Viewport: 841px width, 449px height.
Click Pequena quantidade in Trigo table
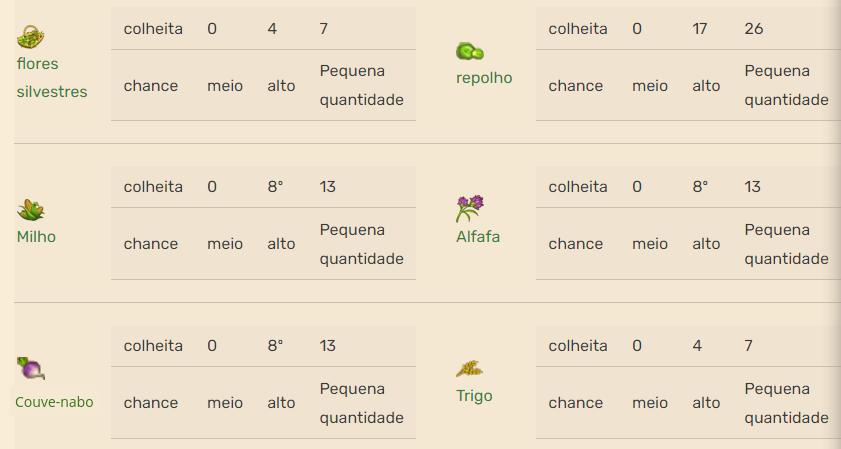pos(786,403)
